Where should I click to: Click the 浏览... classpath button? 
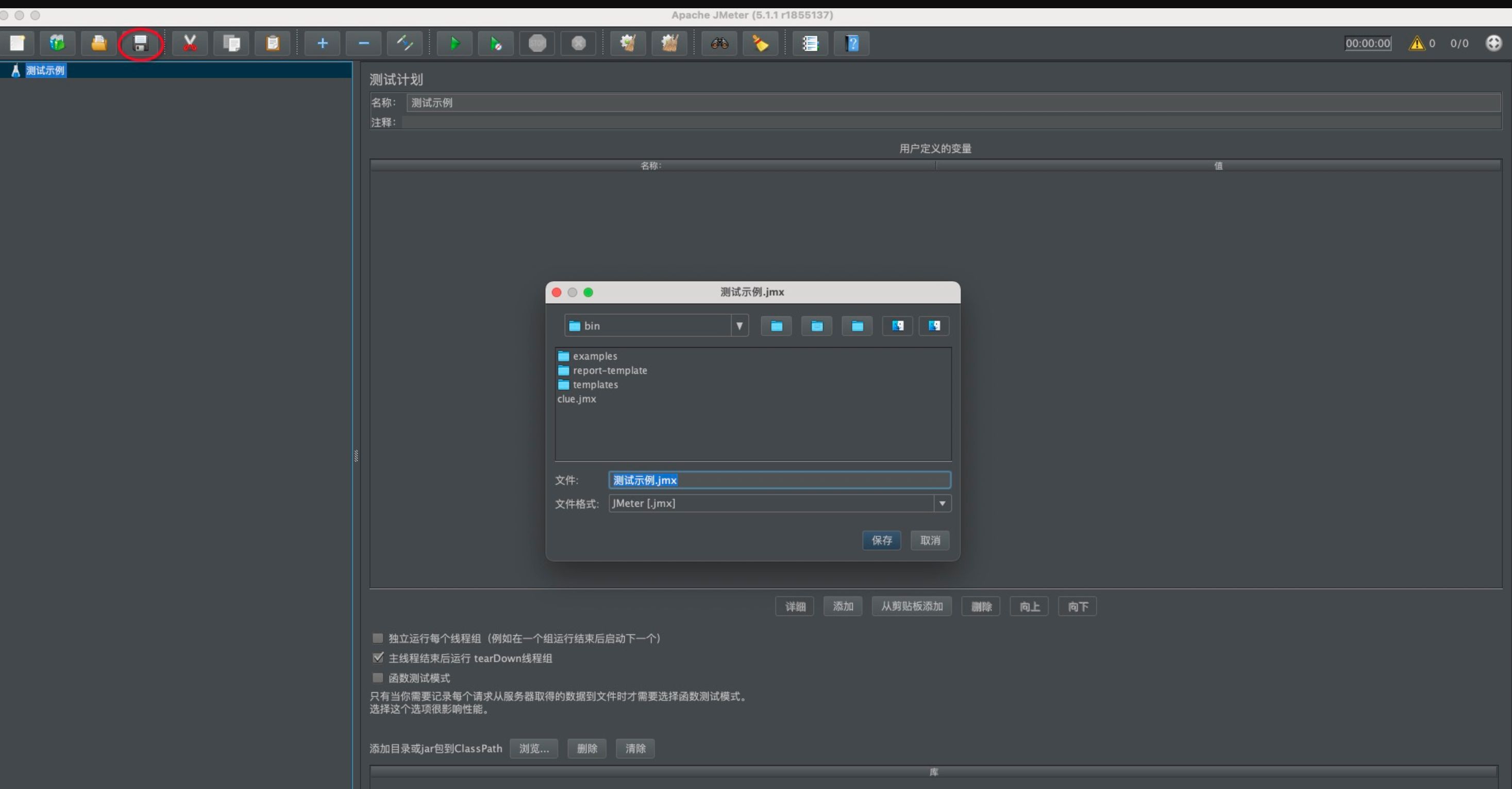tap(533, 748)
